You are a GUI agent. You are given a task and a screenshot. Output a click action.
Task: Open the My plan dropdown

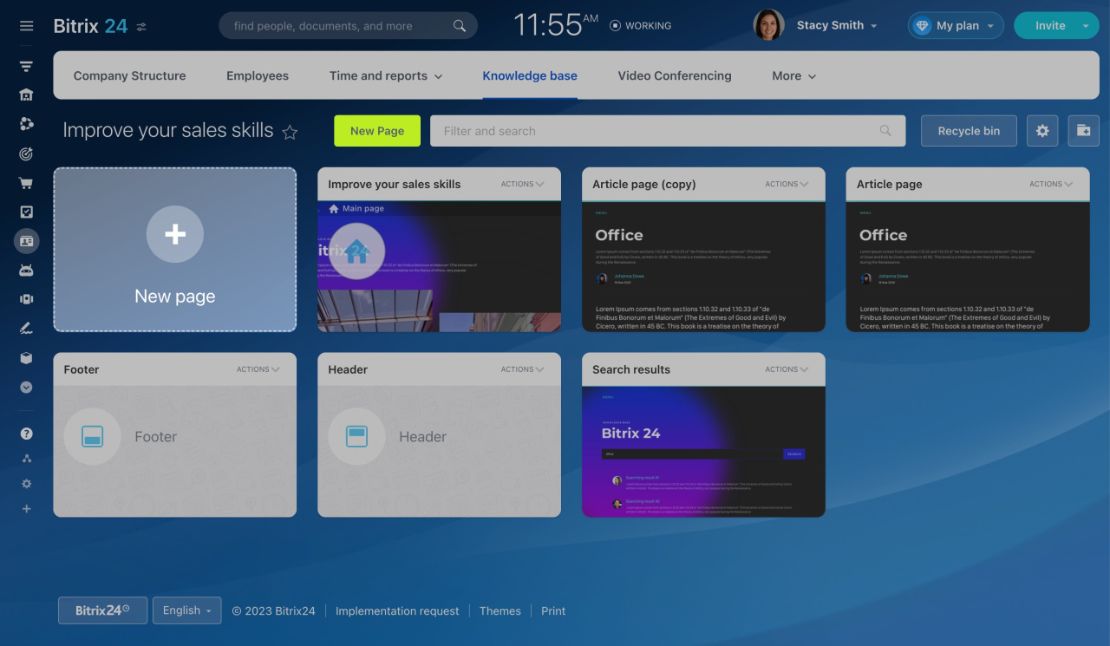pos(956,25)
